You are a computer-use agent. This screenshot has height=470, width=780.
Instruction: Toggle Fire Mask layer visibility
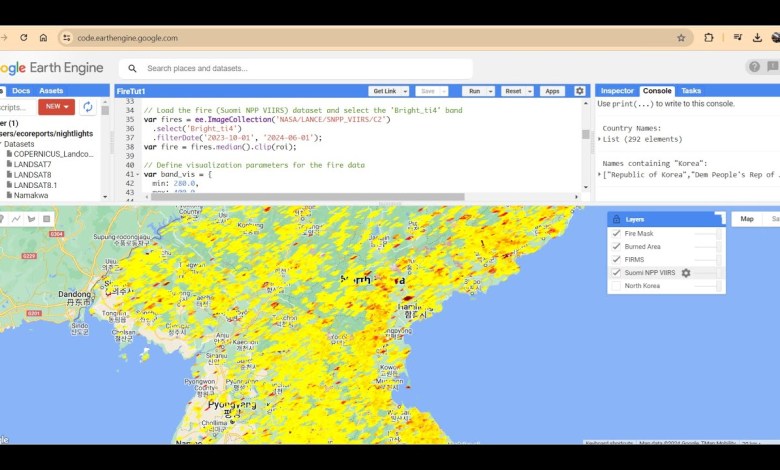[616, 233]
